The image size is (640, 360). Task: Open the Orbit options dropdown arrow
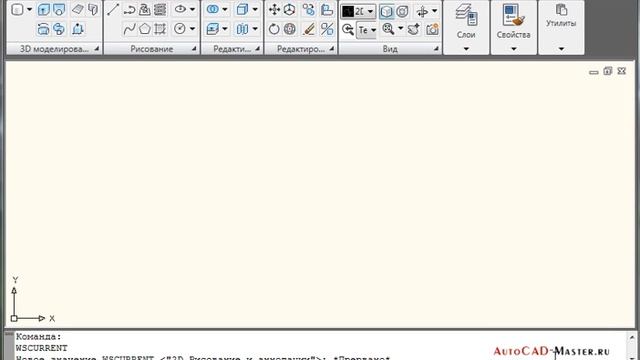[x=434, y=11]
